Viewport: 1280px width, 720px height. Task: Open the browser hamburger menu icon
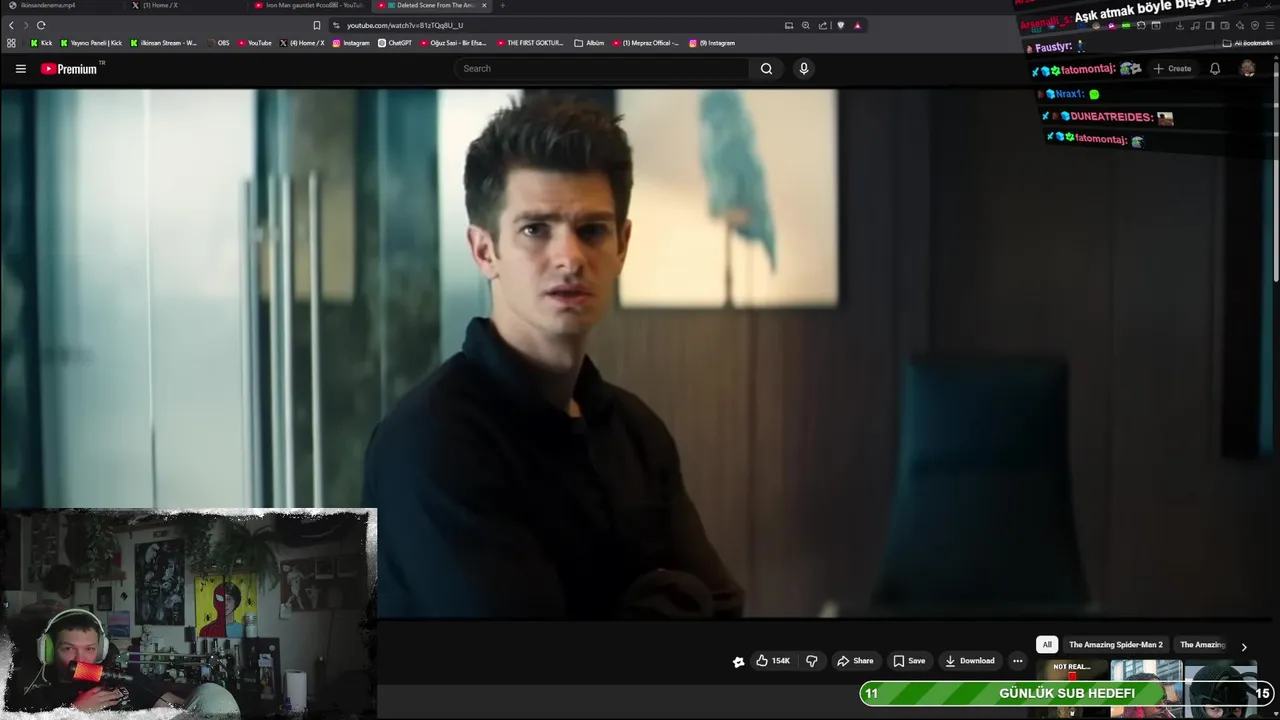pyautogui.click(x=1269, y=25)
